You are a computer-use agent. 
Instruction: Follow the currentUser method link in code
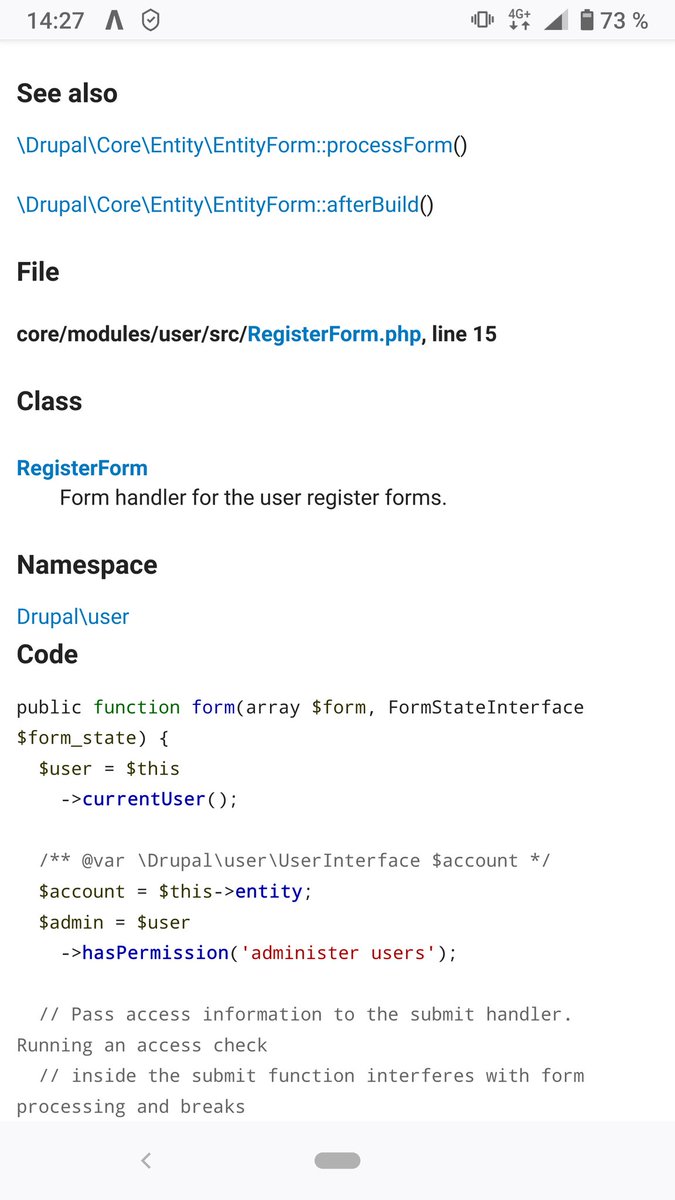tap(143, 799)
